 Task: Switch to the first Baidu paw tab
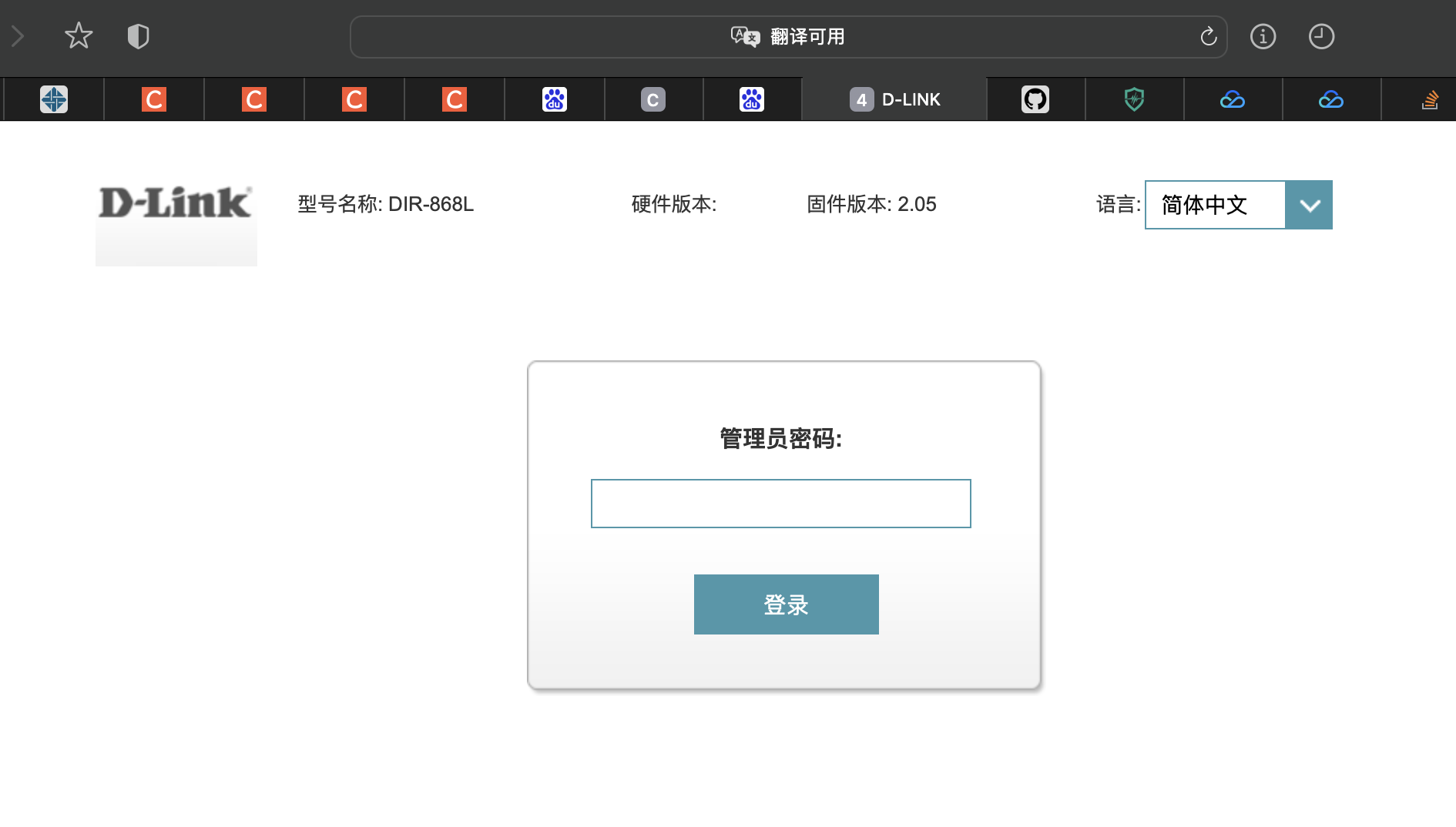555,99
